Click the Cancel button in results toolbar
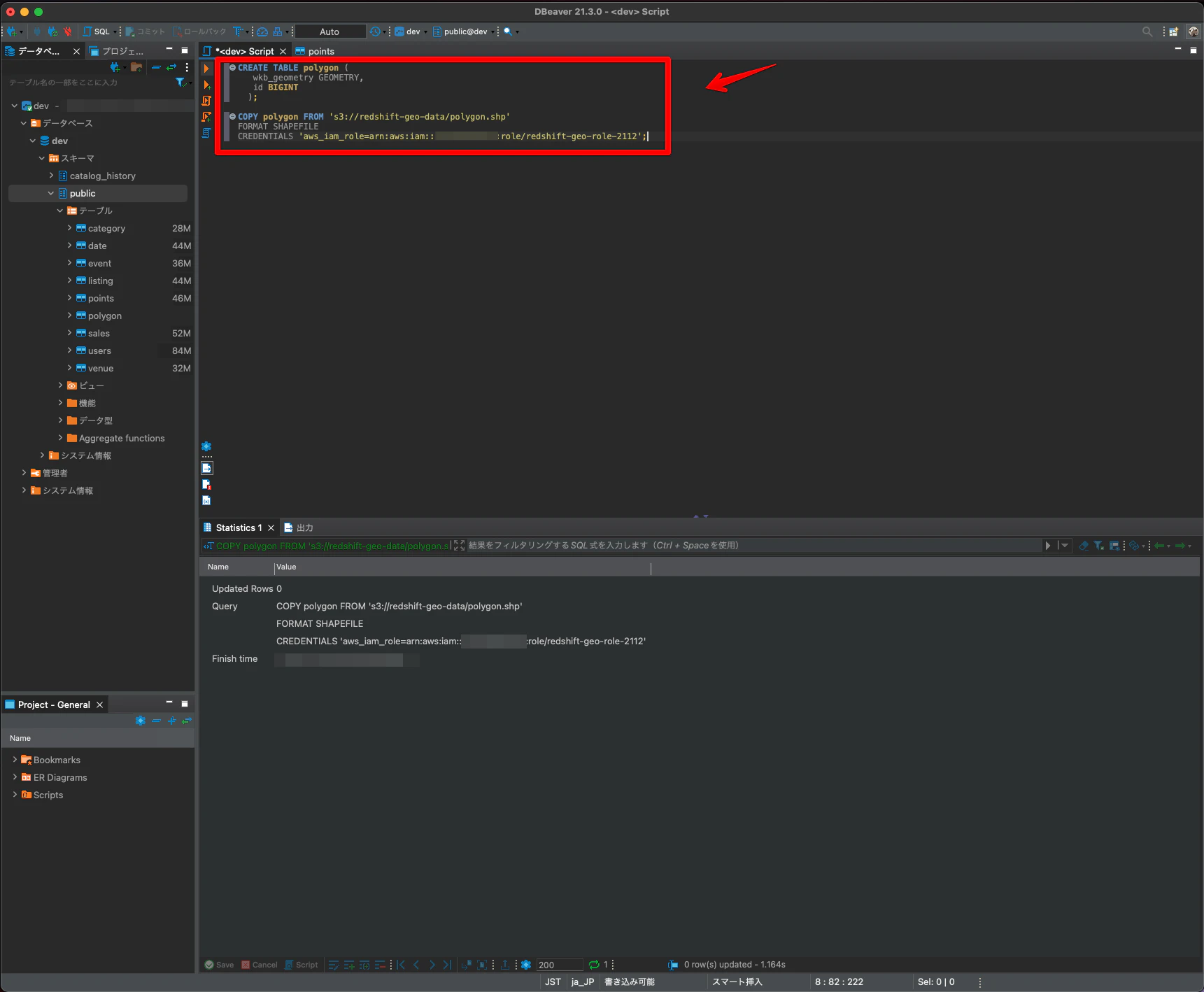This screenshot has width=1204, height=992. (260, 965)
